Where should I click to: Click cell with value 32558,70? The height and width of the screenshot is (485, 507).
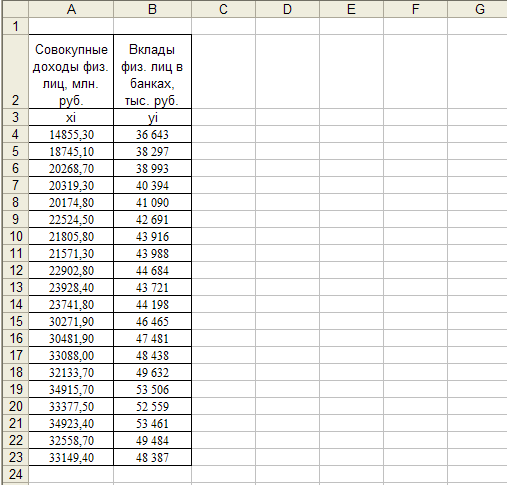click(71, 440)
